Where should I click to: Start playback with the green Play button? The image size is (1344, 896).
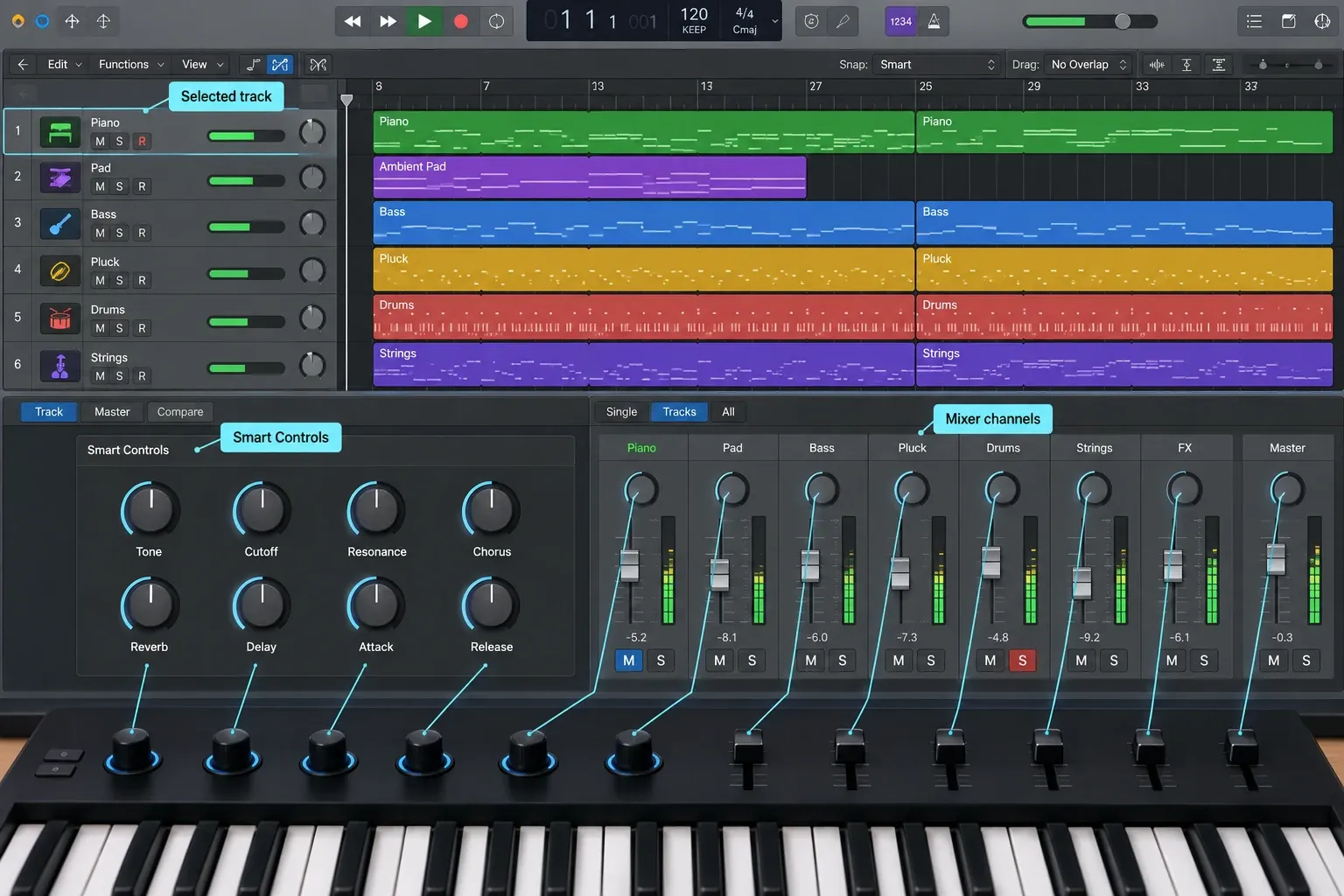424,21
